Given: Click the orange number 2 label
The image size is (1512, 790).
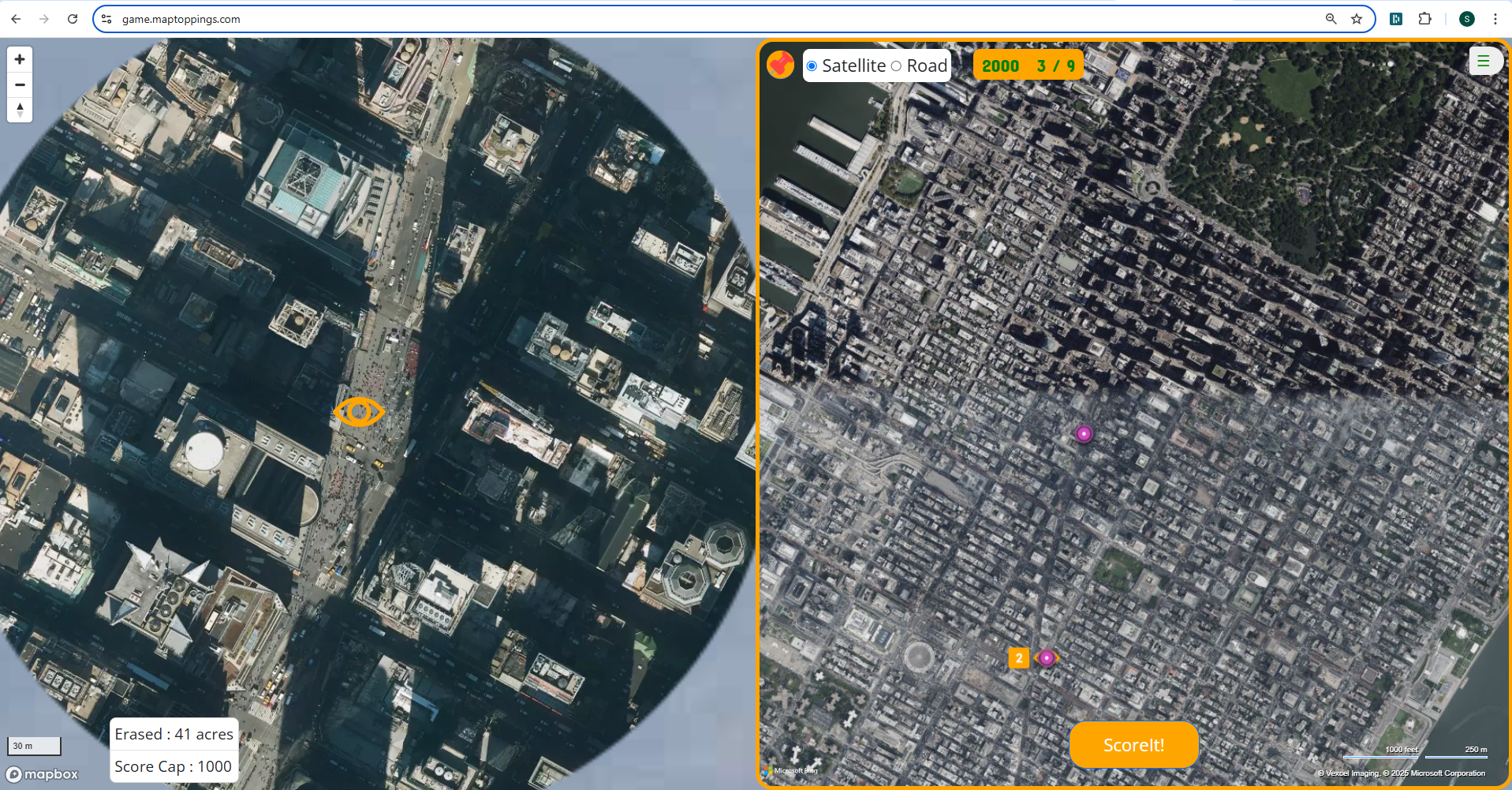Looking at the screenshot, I should (1019, 657).
